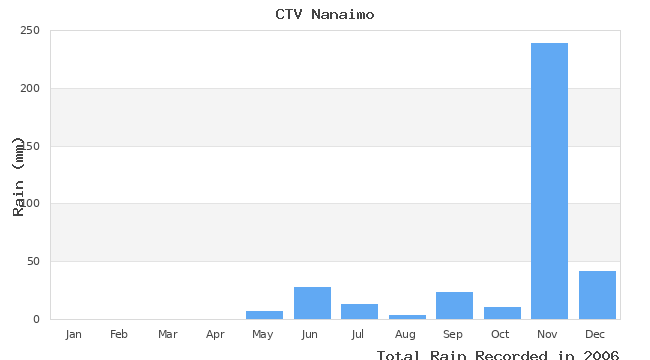650x360 pixels.
Task: Click the November rainfall bar
Action: coord(549,181)
